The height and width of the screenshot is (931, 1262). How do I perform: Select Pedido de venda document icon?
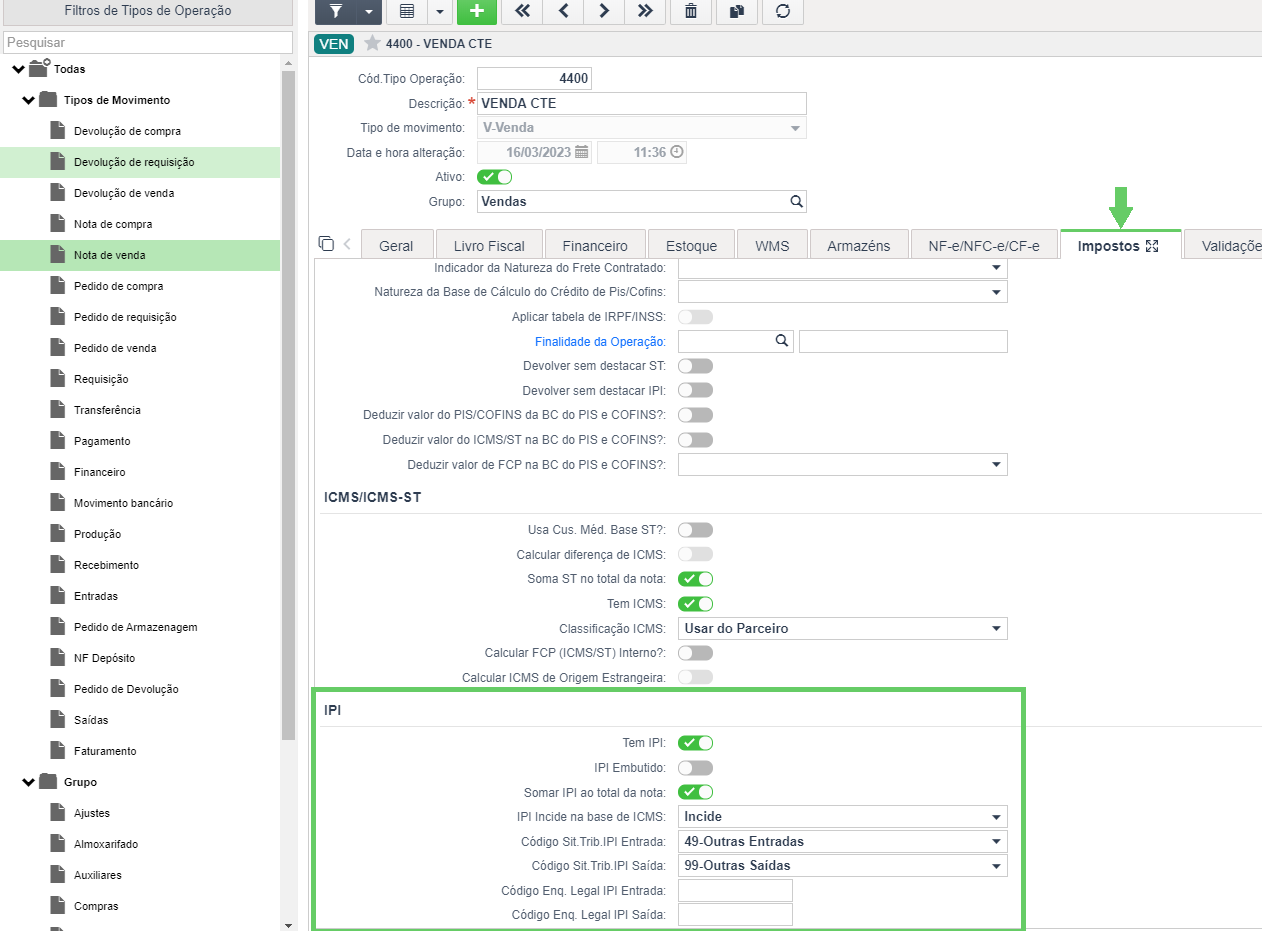click(58, 348)
